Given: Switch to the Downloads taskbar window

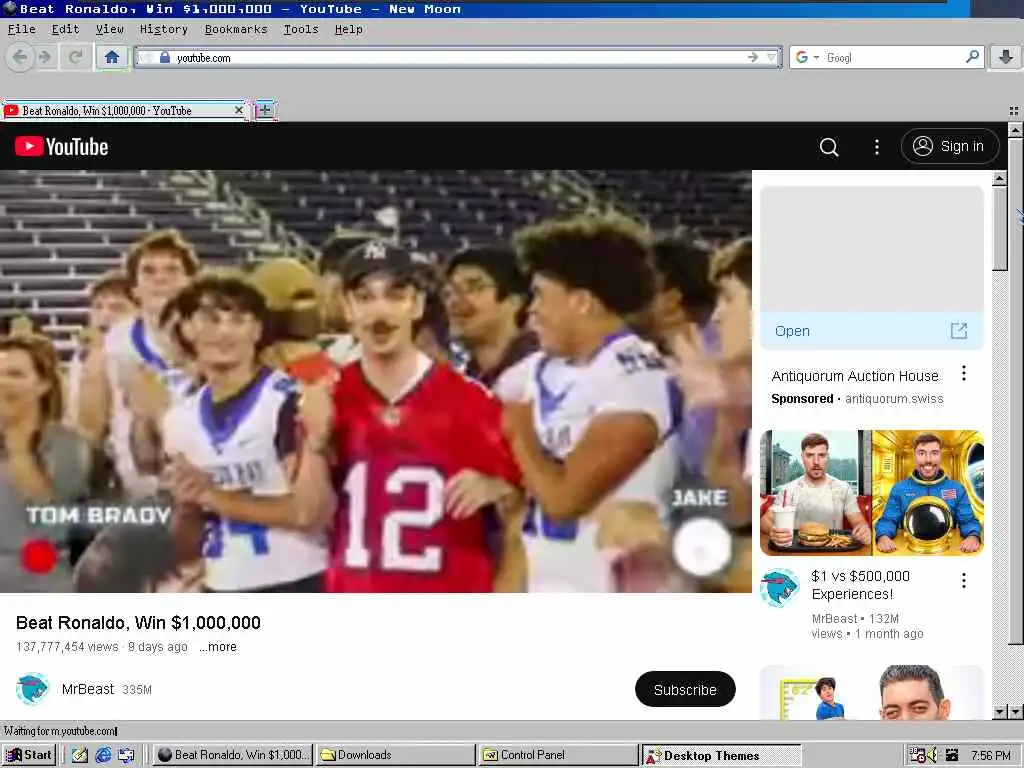Looking at the screenshot, I should [396, 755].
